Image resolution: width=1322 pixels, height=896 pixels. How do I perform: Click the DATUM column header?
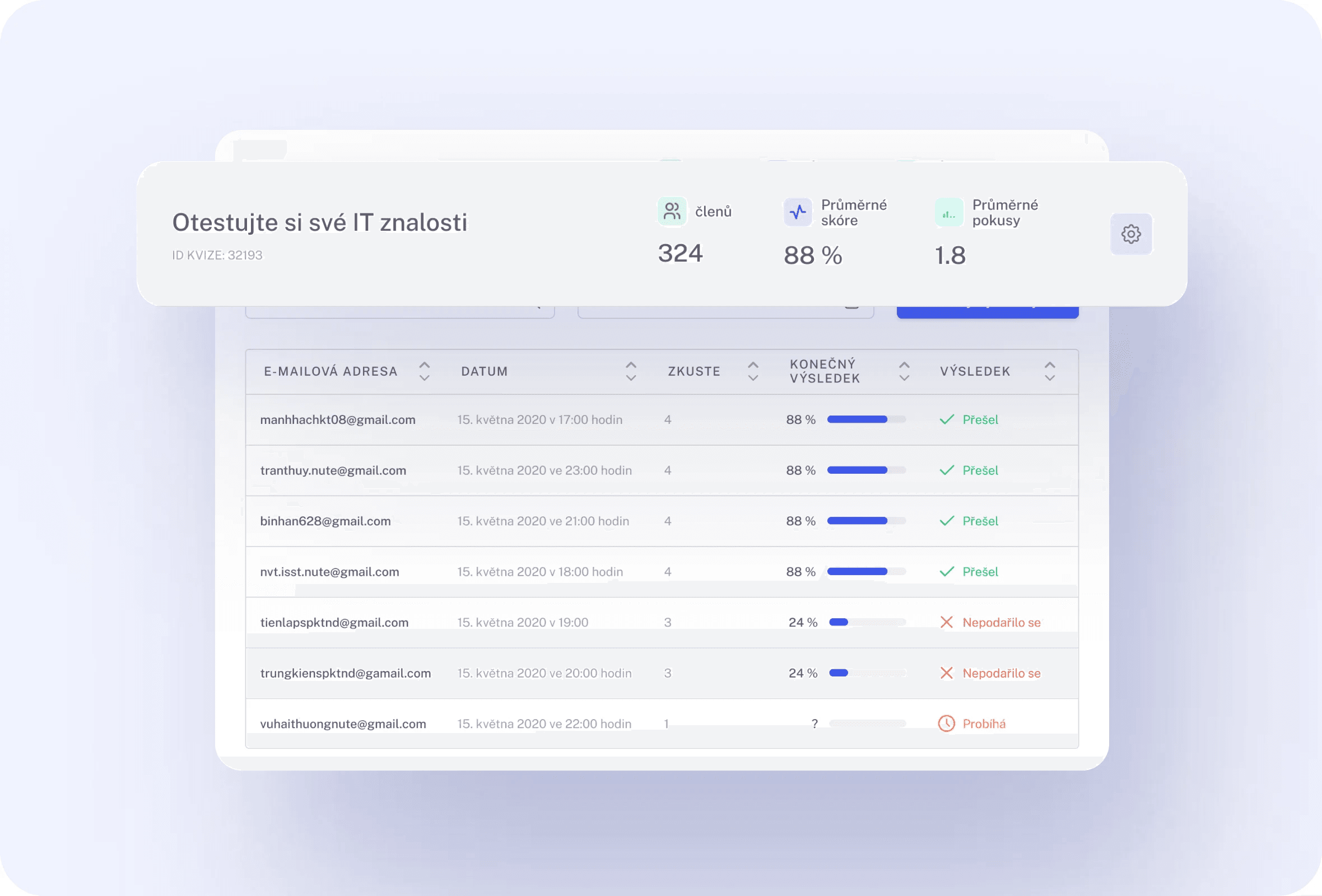484,371
